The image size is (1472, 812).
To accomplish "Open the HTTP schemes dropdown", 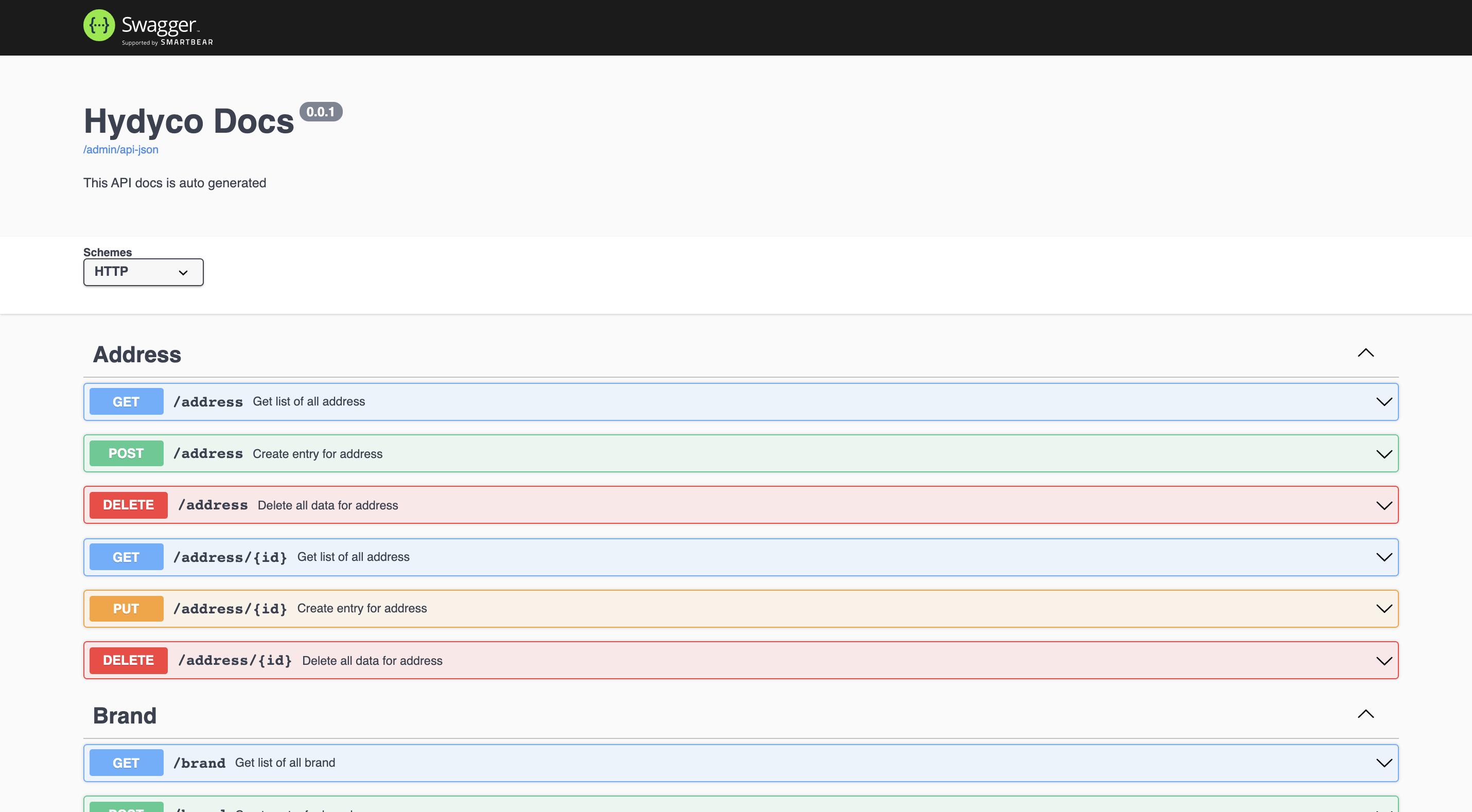I will pos(143,272).
